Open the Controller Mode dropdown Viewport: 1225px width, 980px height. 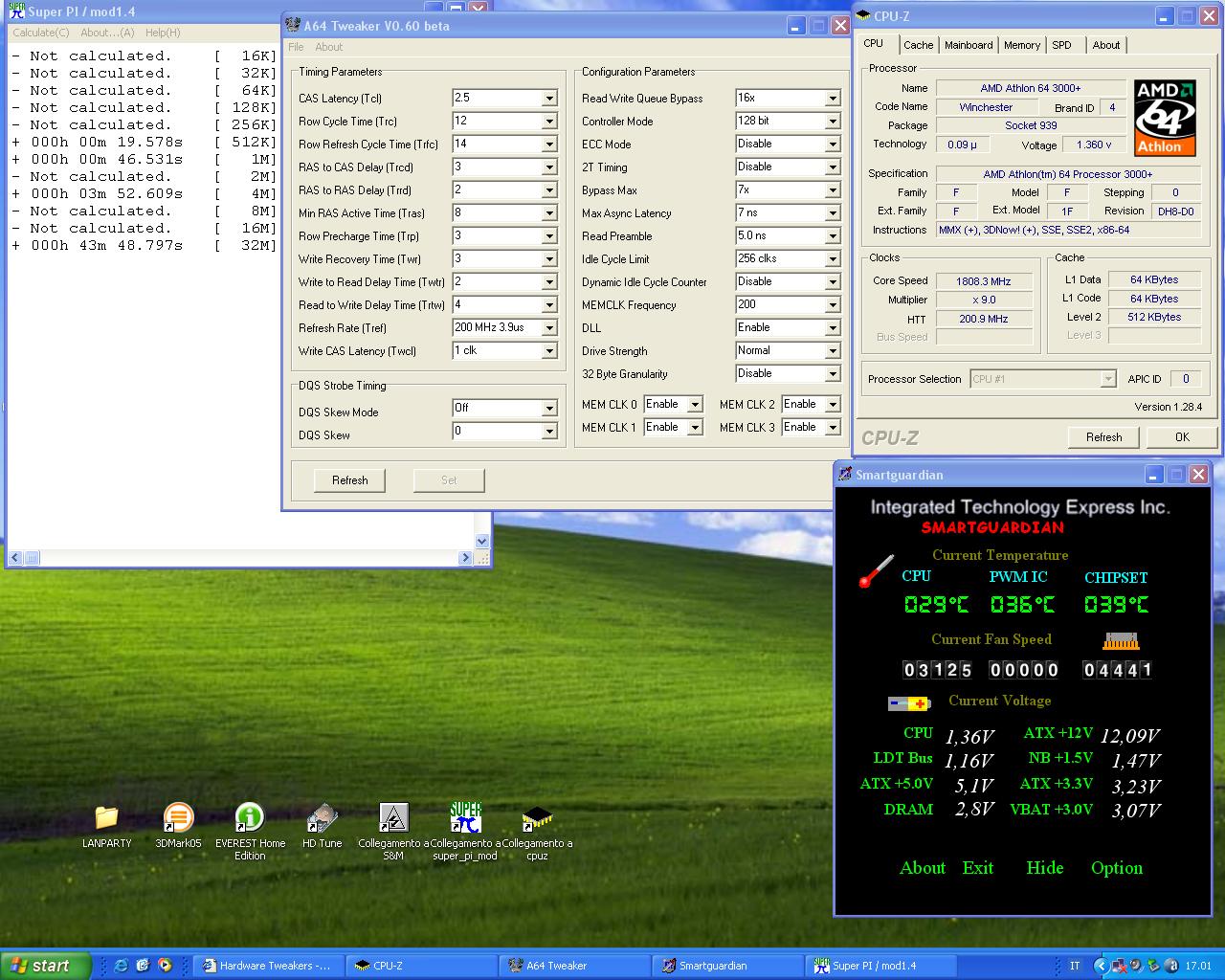(833, 122)
